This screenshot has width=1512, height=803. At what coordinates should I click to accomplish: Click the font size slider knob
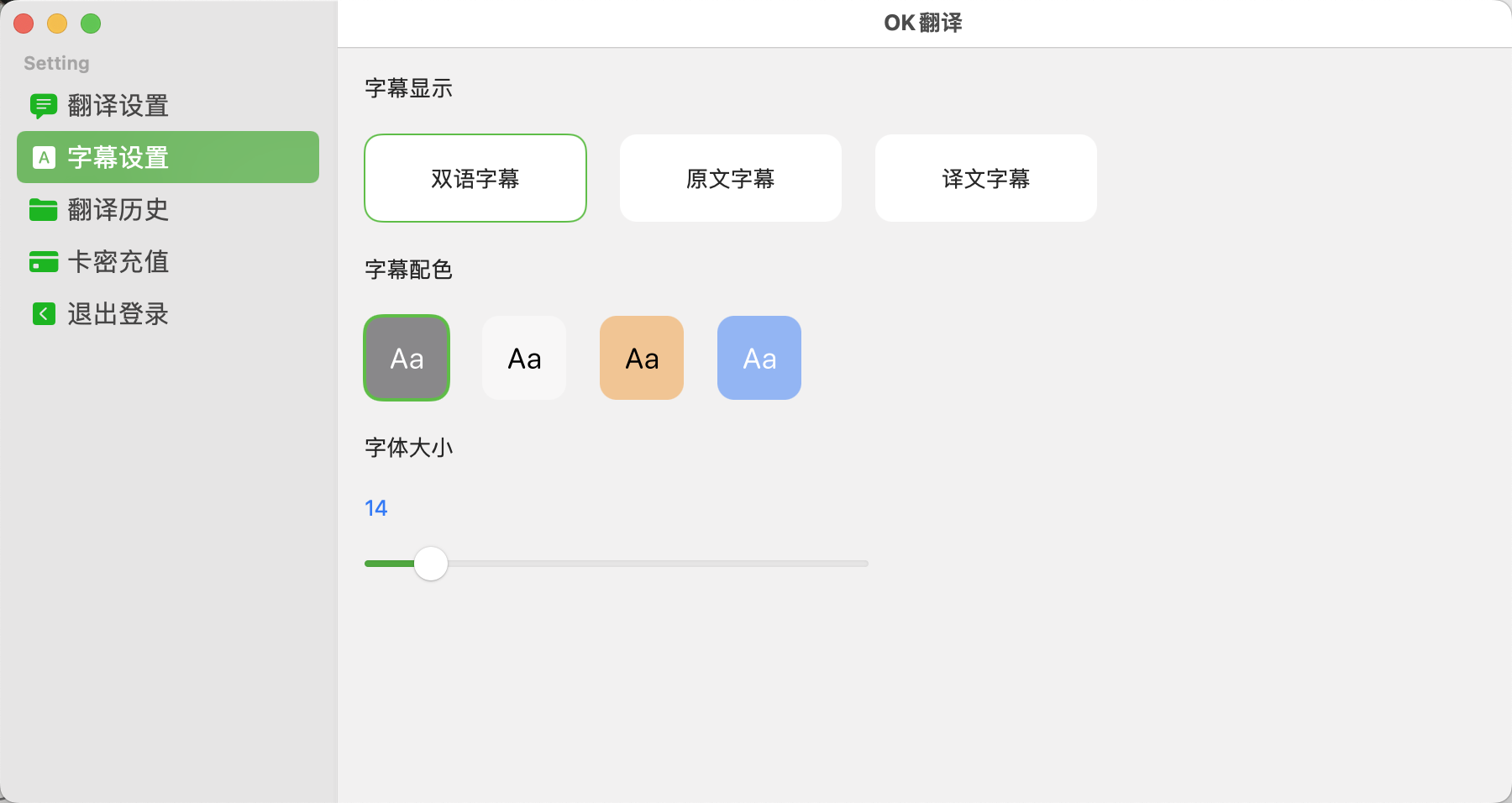click(x=431, y=564)
